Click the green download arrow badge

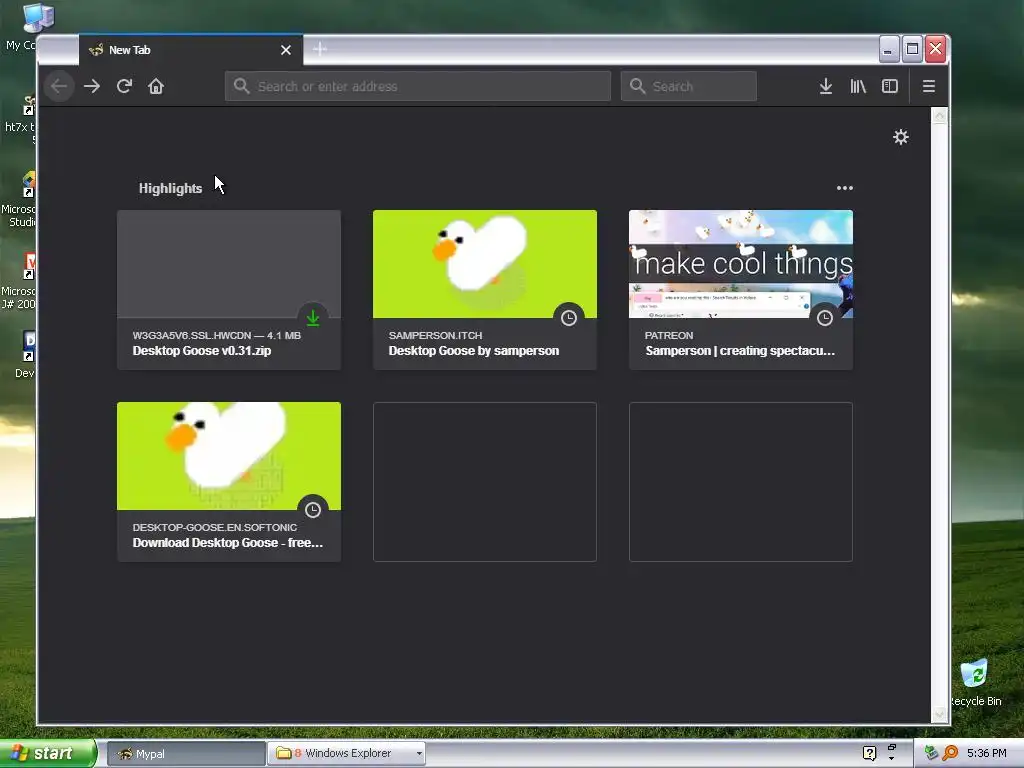[x=313, y=318]
